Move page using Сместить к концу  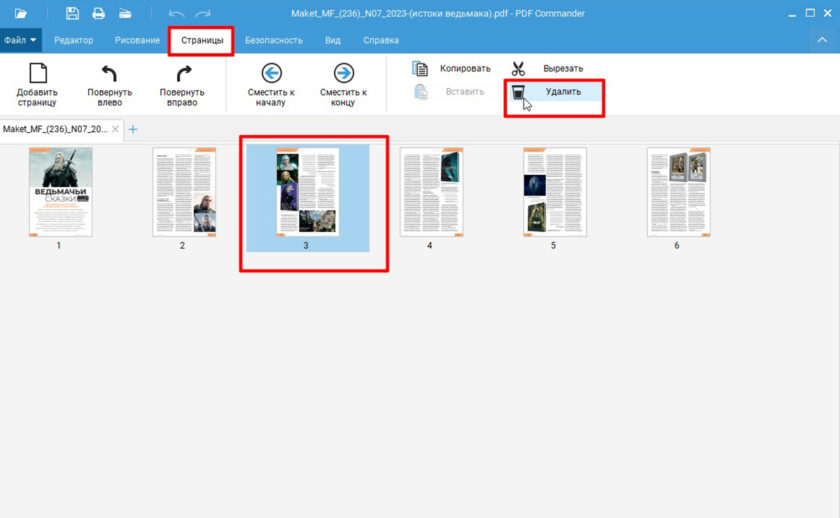click(343, 85)
